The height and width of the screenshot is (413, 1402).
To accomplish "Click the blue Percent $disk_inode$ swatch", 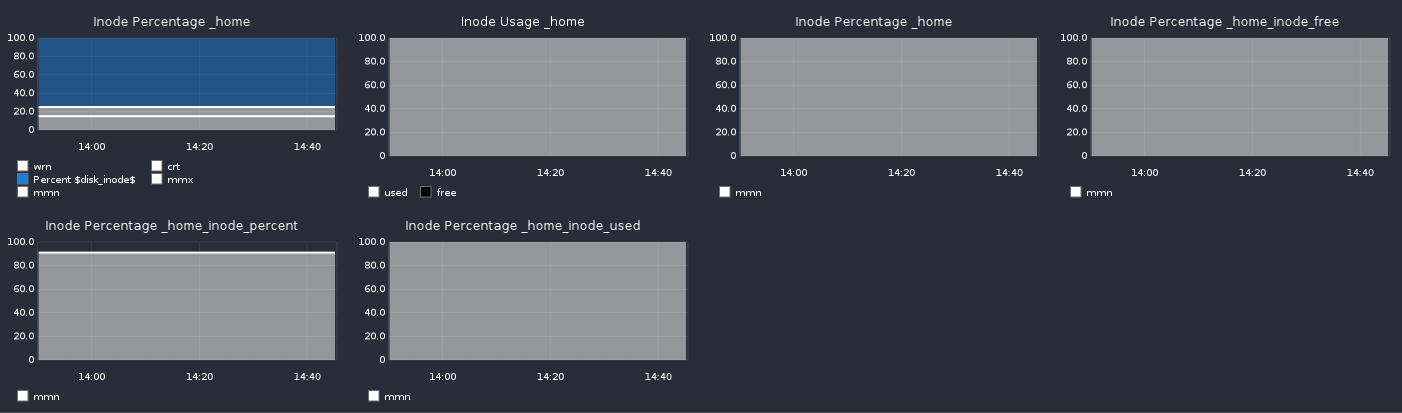I will 23,179.
